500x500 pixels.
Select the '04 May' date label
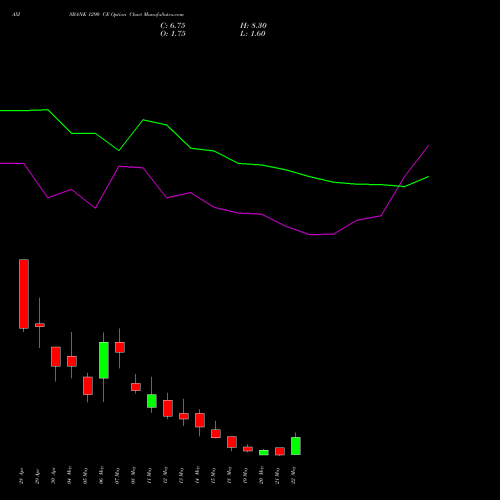[70, 476]
